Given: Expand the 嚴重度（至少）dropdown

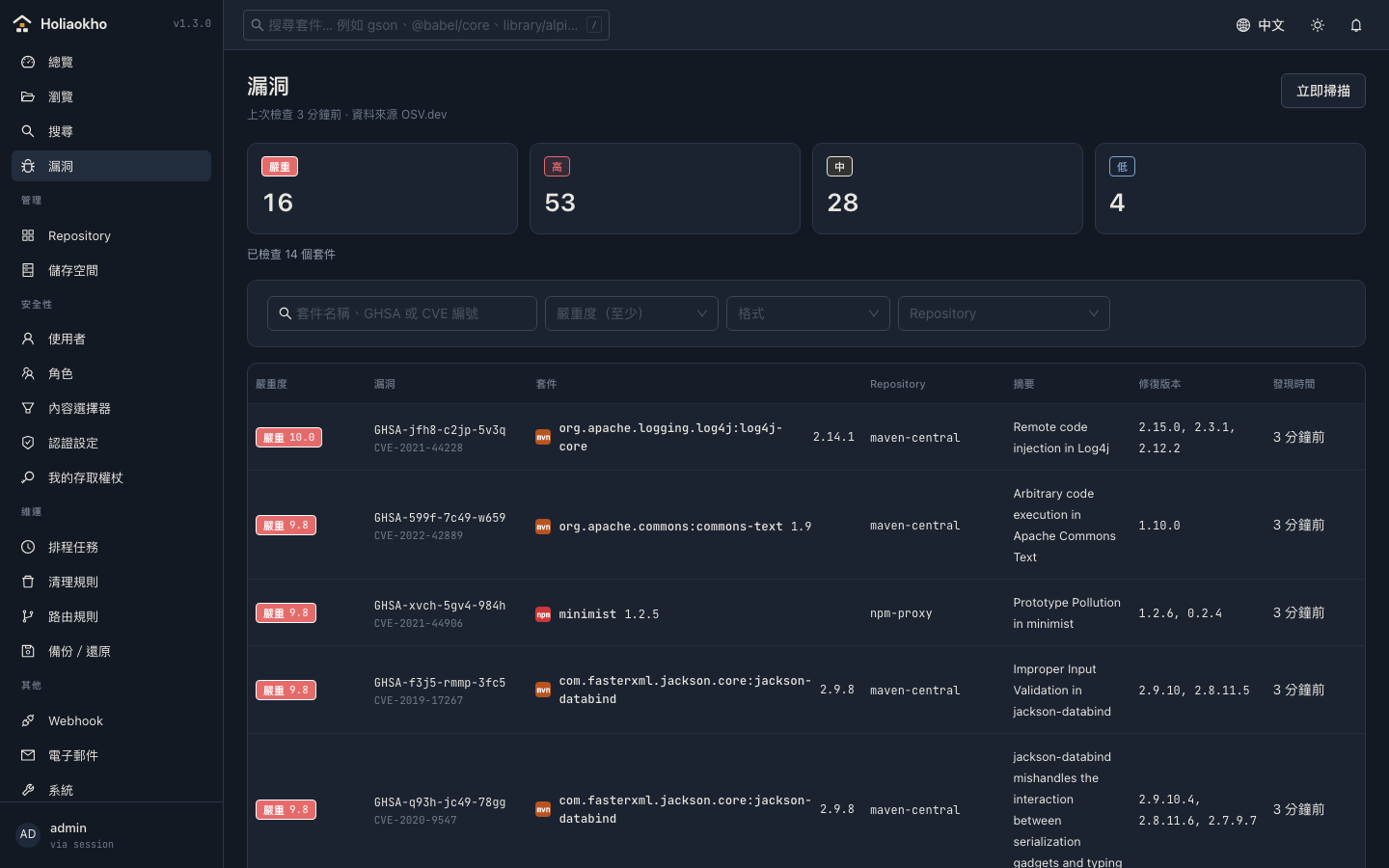Looking at the screenshot, I should (x=631, y=313).
